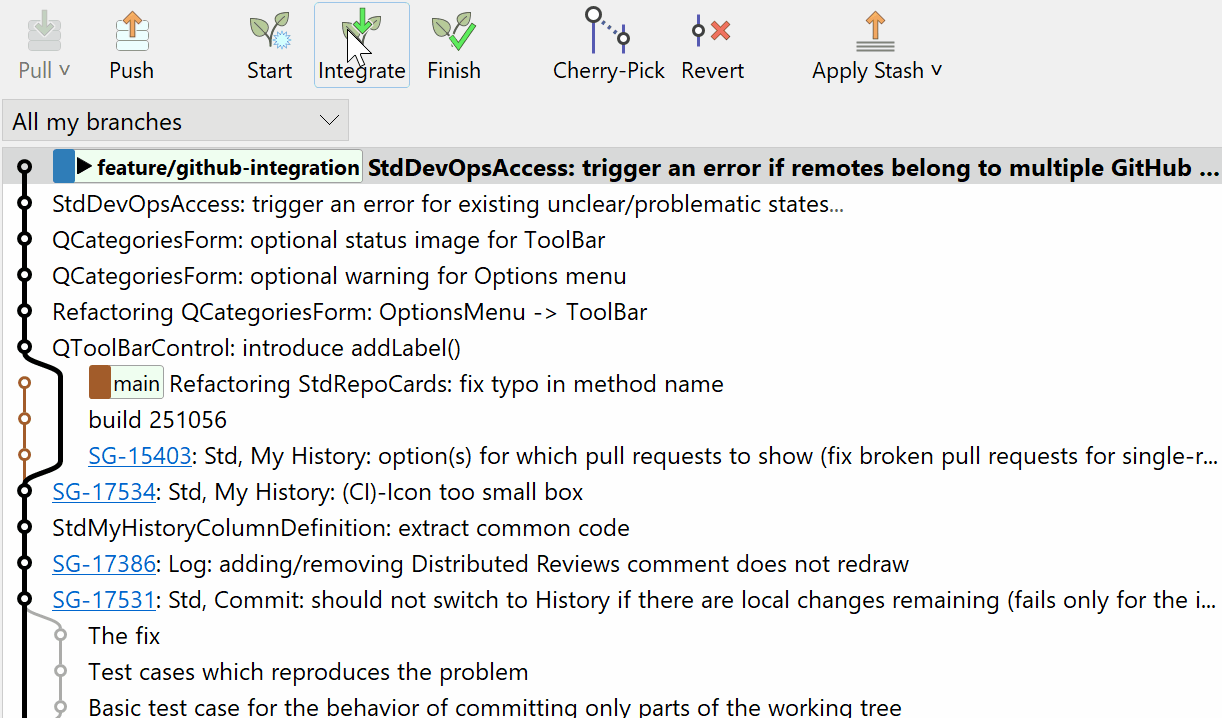Viewport: 1222px width, 718px height.
Task: Click the Cherry-Pick icon
Action: click(x=608, y=32)
